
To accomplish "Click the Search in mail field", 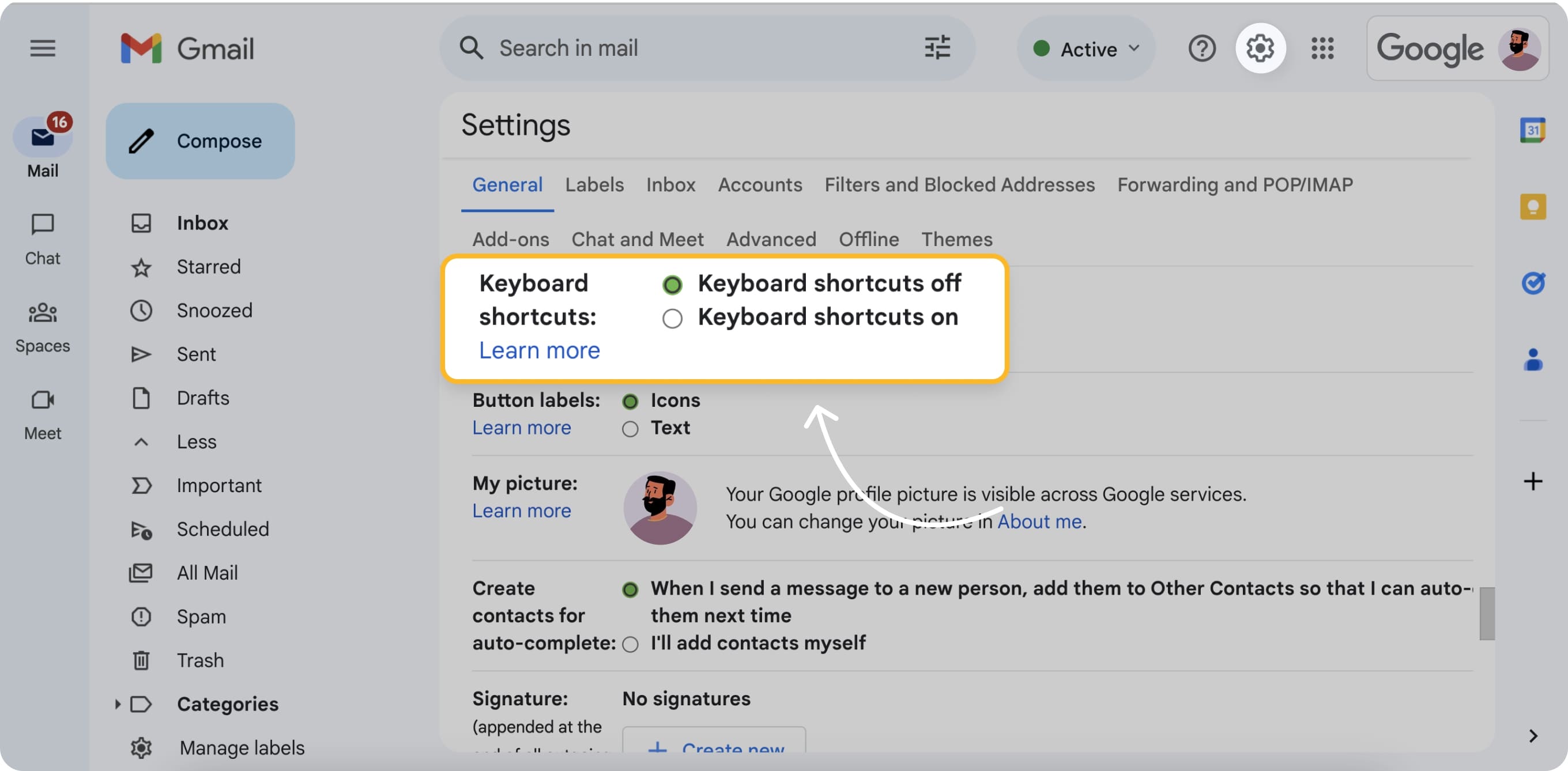I will [669, 47].
